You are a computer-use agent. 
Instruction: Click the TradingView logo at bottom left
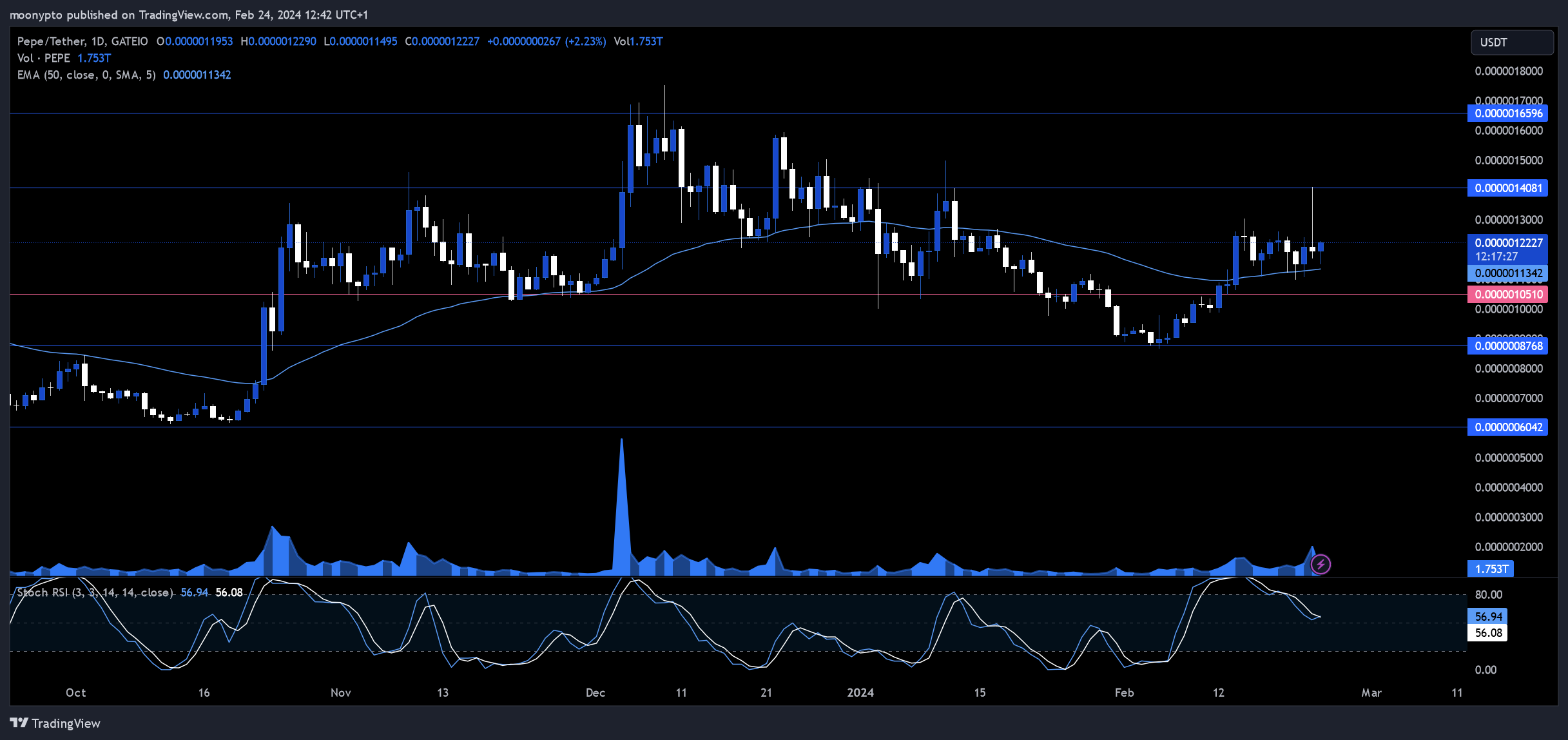[55, 723]
